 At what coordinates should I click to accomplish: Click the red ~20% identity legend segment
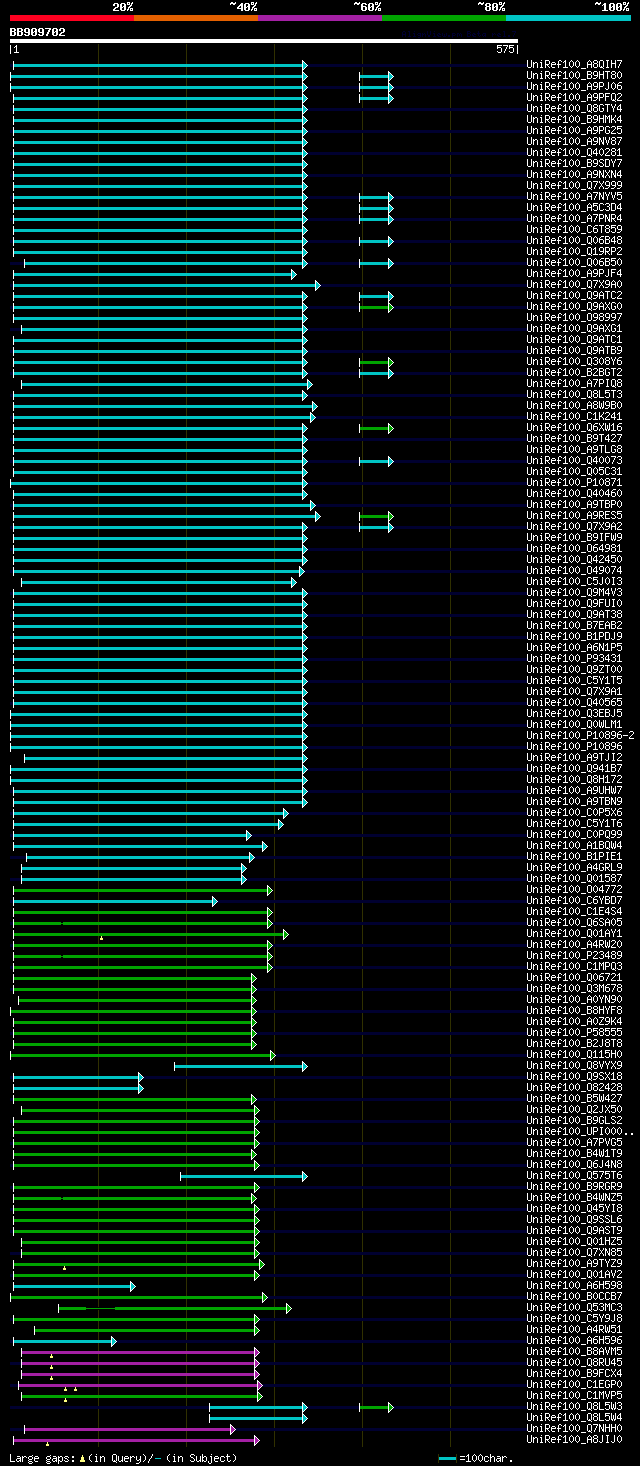point(71,18)
